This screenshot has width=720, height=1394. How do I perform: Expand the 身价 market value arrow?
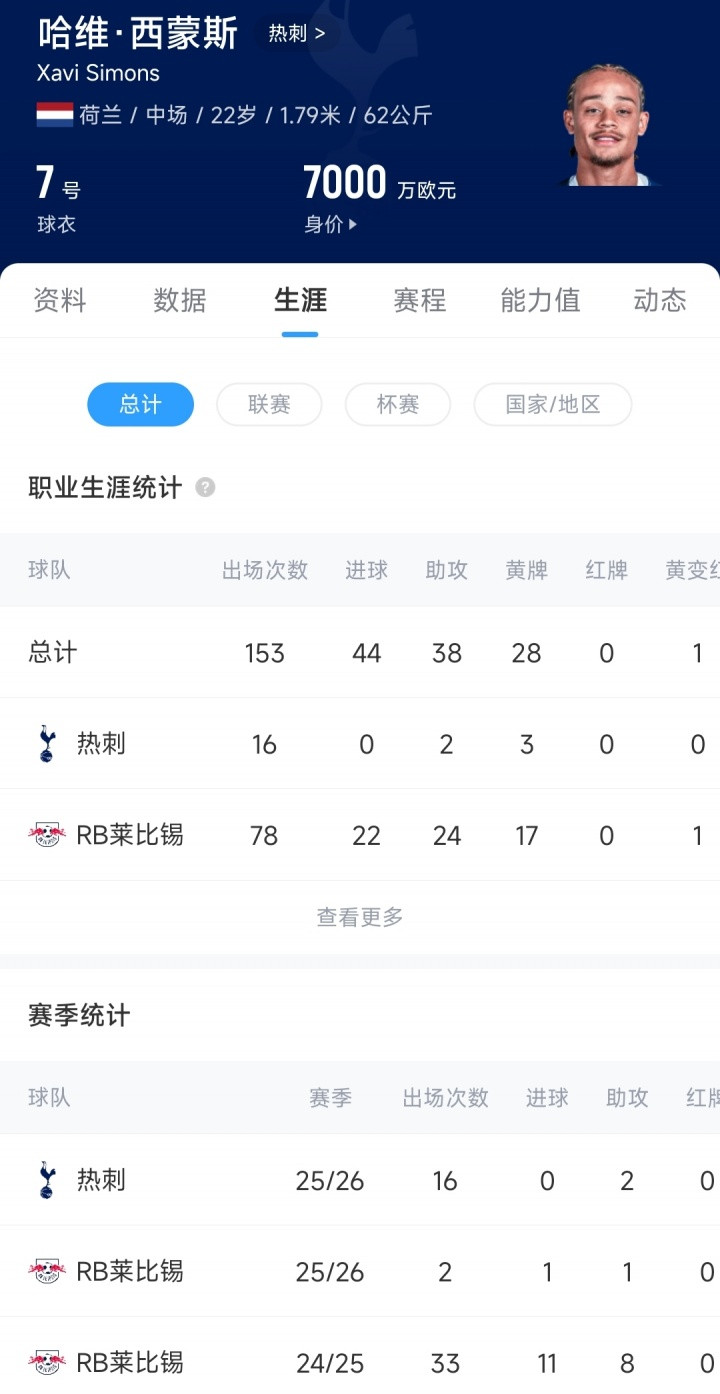click(x=352, y=225)
